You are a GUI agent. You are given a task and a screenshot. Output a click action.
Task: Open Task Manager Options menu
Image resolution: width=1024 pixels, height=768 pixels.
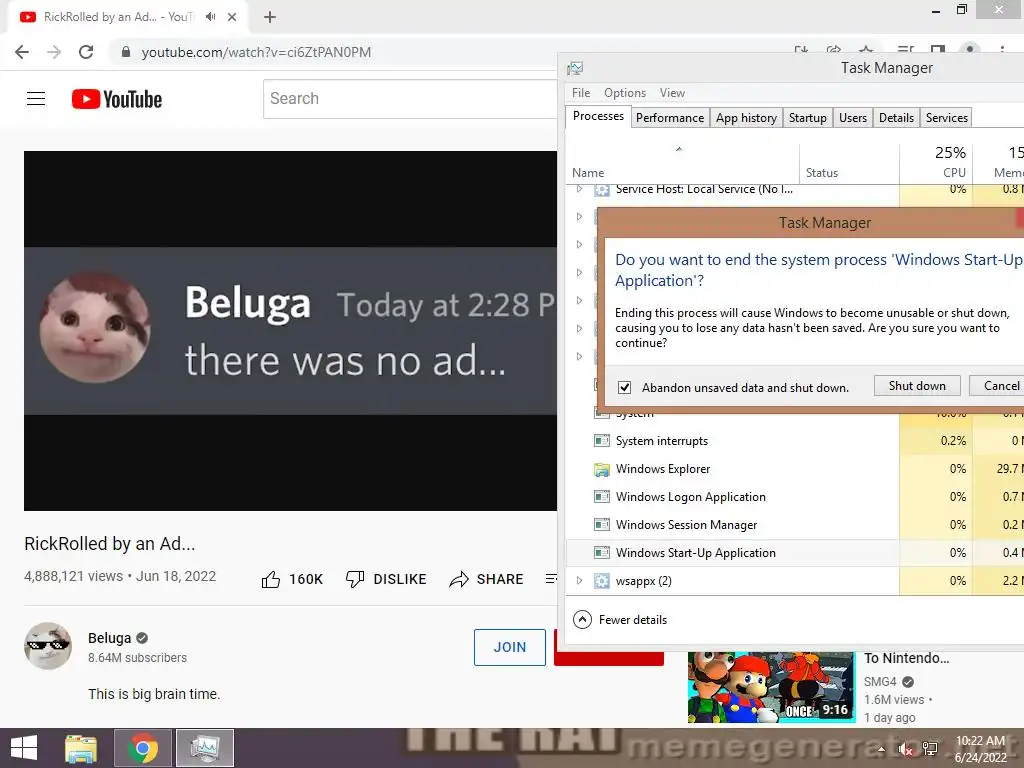625,93
